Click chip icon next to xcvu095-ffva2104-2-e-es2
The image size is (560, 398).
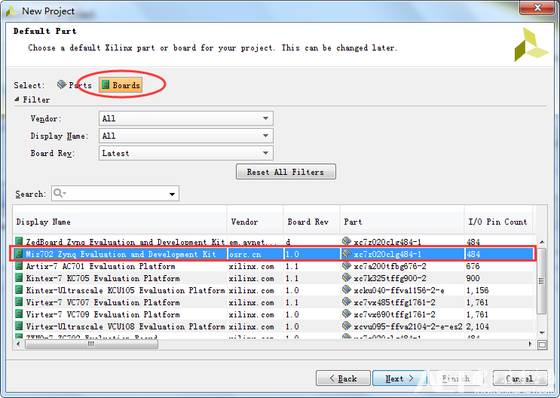[x=346, y=326]
